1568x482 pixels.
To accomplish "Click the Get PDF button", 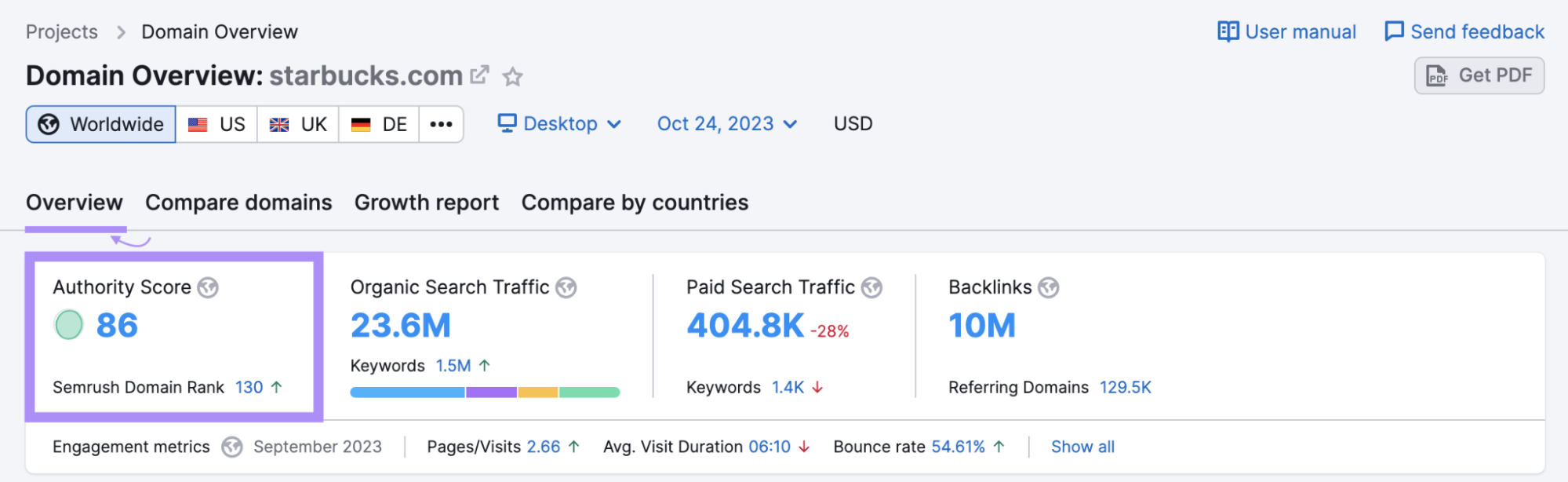I will click(1479, 75).
